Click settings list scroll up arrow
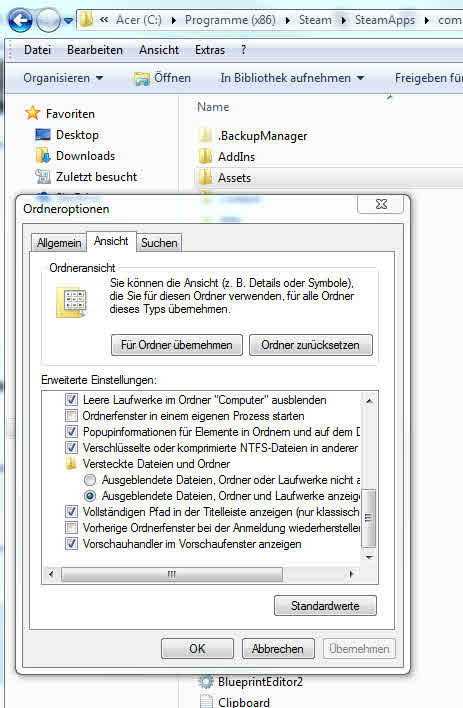This screenshot has height=708, width=463. pos(369,401)
